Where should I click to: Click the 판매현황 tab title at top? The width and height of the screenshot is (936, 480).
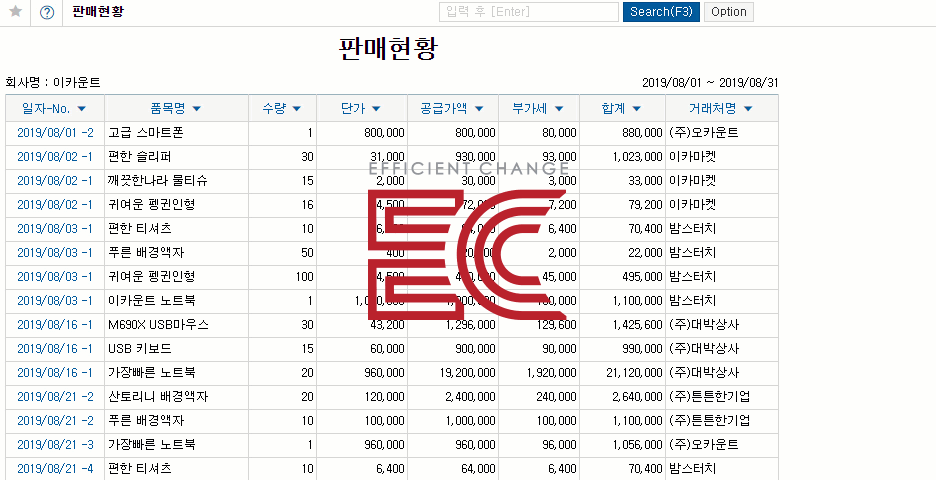pyautogui.click(x=98, y=11)
